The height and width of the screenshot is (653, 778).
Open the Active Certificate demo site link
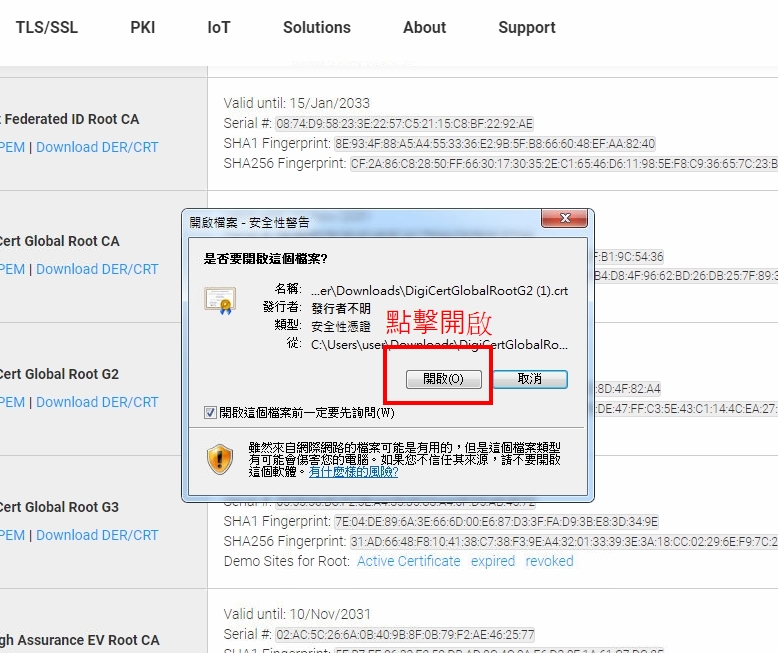pos(408,561)
